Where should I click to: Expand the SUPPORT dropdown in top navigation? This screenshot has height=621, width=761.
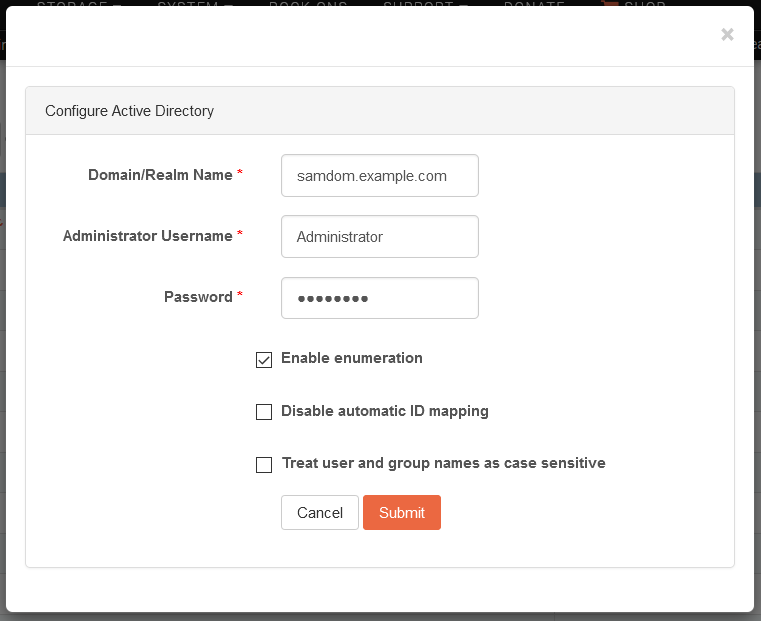click(426, 3)
